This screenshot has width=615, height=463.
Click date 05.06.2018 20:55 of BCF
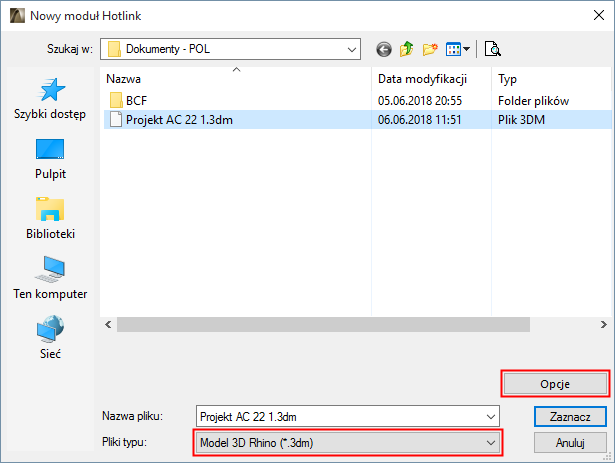point(420,101)
